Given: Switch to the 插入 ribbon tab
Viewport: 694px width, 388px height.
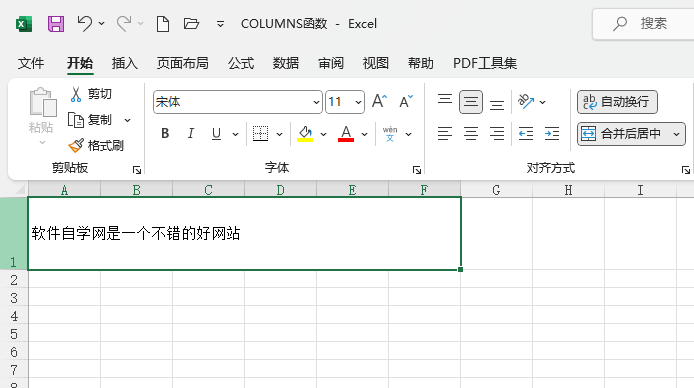Looking at the screenshot, I should [124, 63].
